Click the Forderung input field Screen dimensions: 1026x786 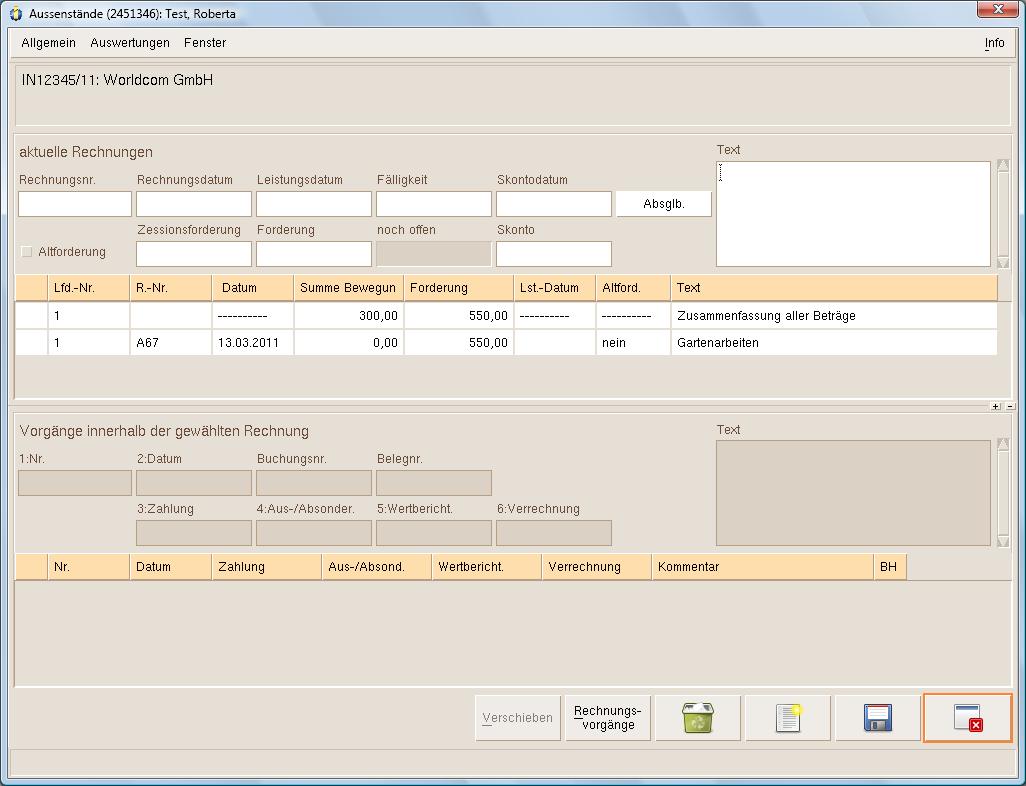314,254
